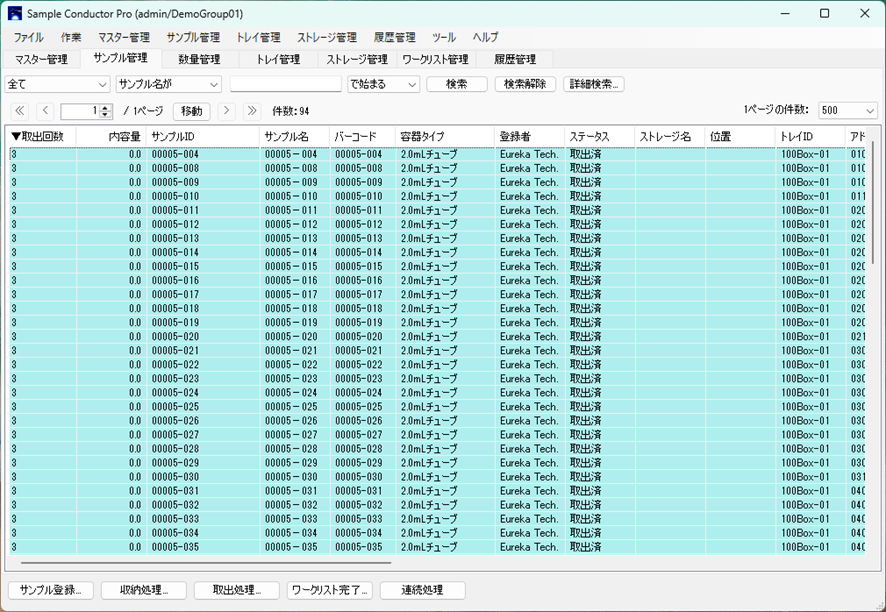Expand the サンプル名が field dropdown

168,85
